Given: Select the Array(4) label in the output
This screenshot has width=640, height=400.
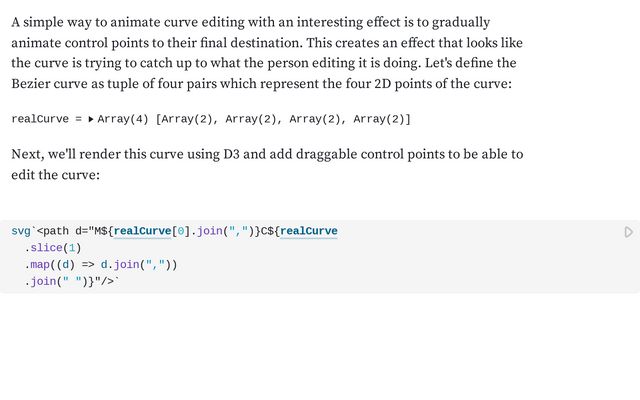Looking at the screenshot, I should (x=123, y=119).
